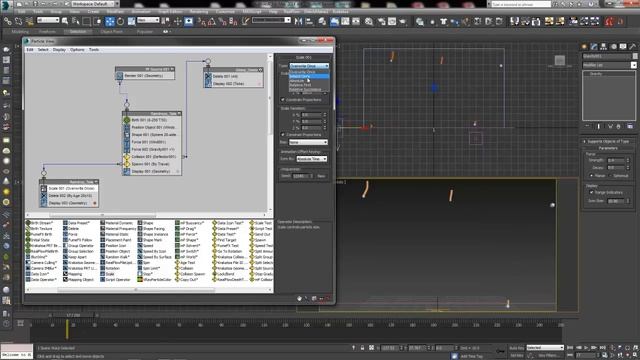Click the New seed button

[x=321, y=176]
